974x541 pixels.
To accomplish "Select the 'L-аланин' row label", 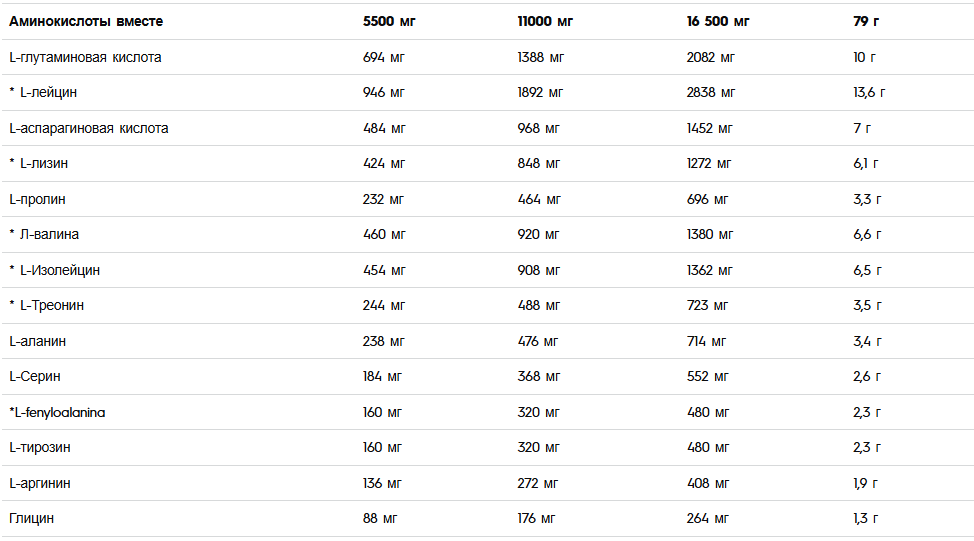I will coord(37,341).
